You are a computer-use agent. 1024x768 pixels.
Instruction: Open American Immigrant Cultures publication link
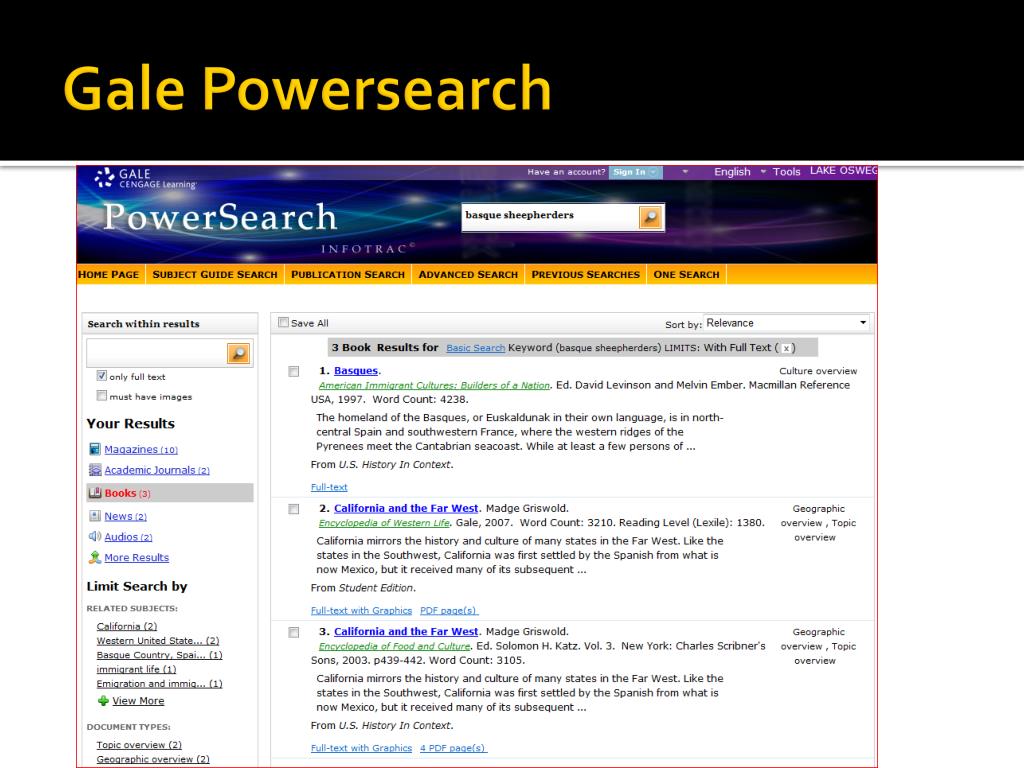tap(434, 385)
